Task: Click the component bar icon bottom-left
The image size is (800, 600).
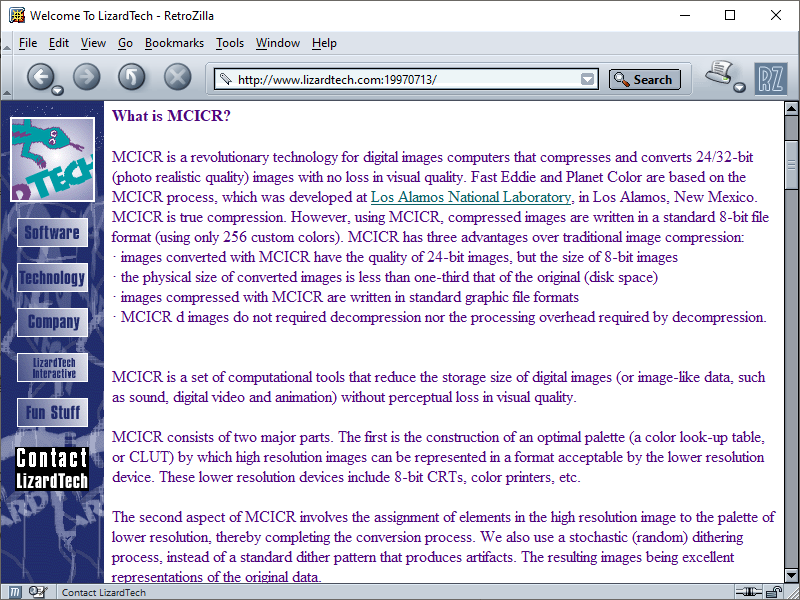Action: click(14, 591)
